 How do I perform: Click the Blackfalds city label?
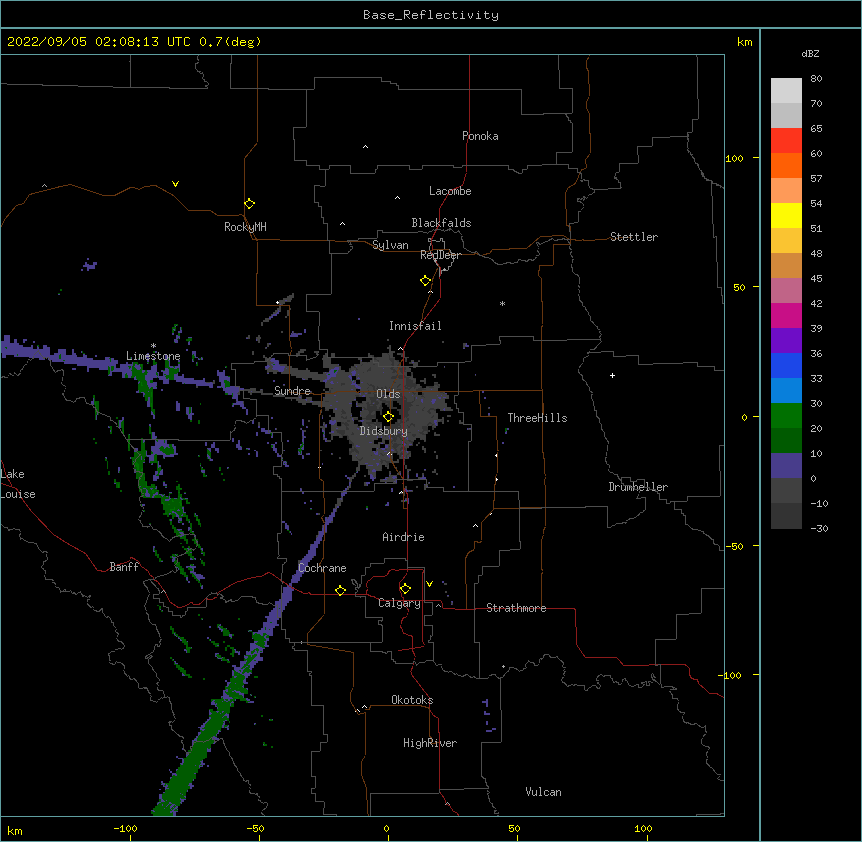[441, 223]
